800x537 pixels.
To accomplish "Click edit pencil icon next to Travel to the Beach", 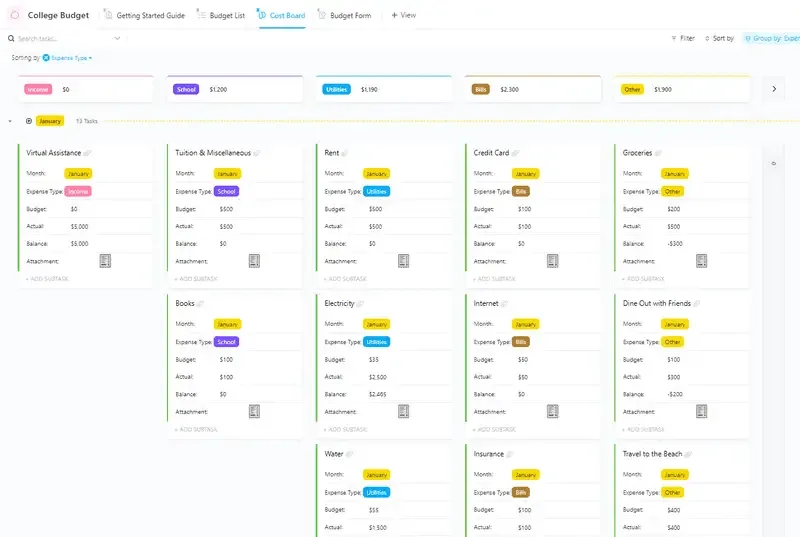I will tap(688, 454).
